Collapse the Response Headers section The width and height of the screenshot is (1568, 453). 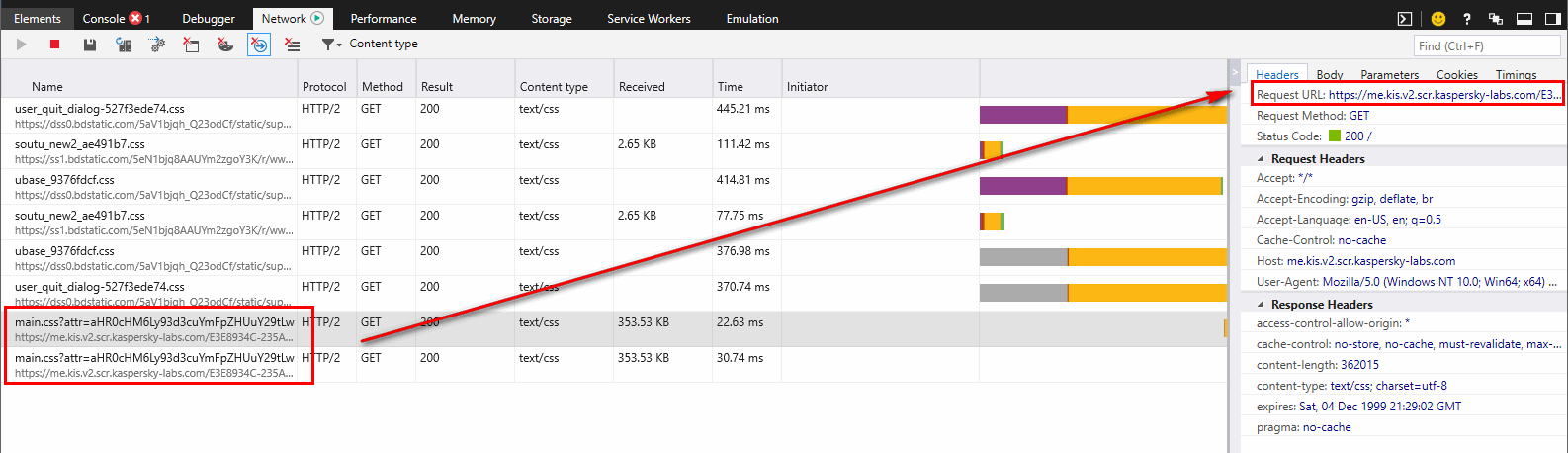coord(1261,305)
